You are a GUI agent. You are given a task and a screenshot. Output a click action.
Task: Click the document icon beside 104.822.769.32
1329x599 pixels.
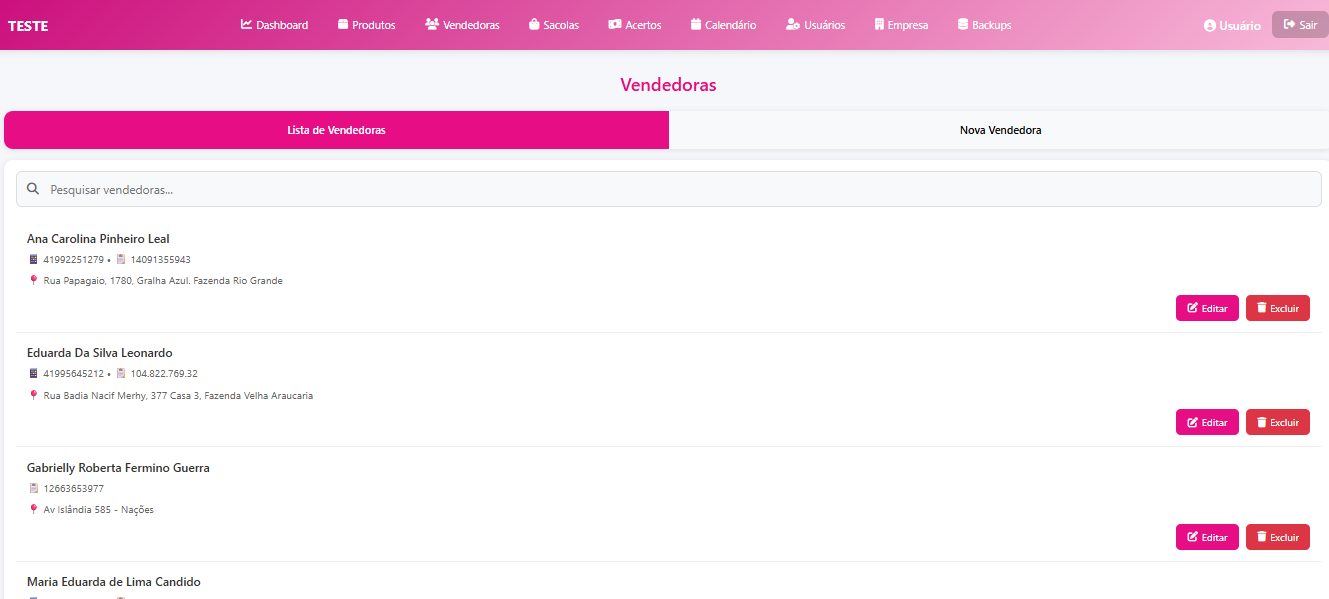tap(121, 373)
